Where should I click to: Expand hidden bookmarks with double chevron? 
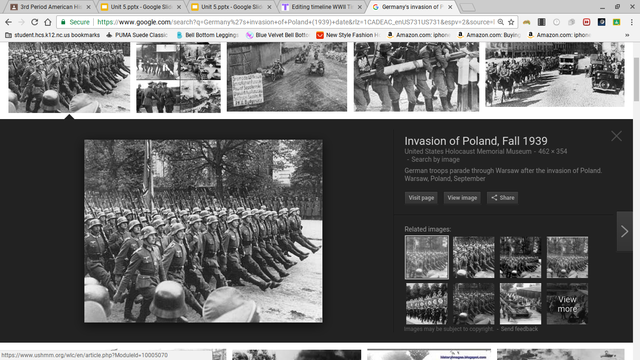(627, 35)
